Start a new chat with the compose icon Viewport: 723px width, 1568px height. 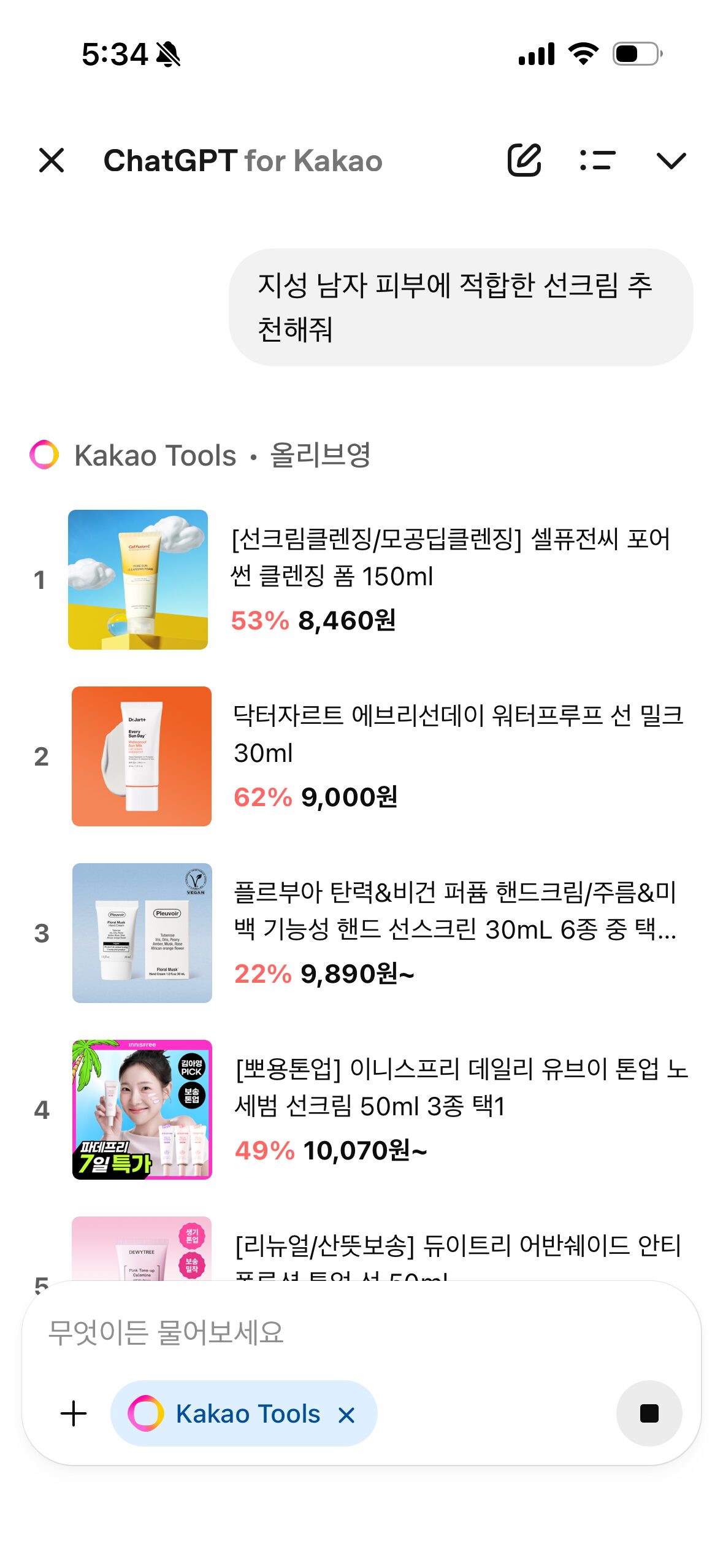524,160
